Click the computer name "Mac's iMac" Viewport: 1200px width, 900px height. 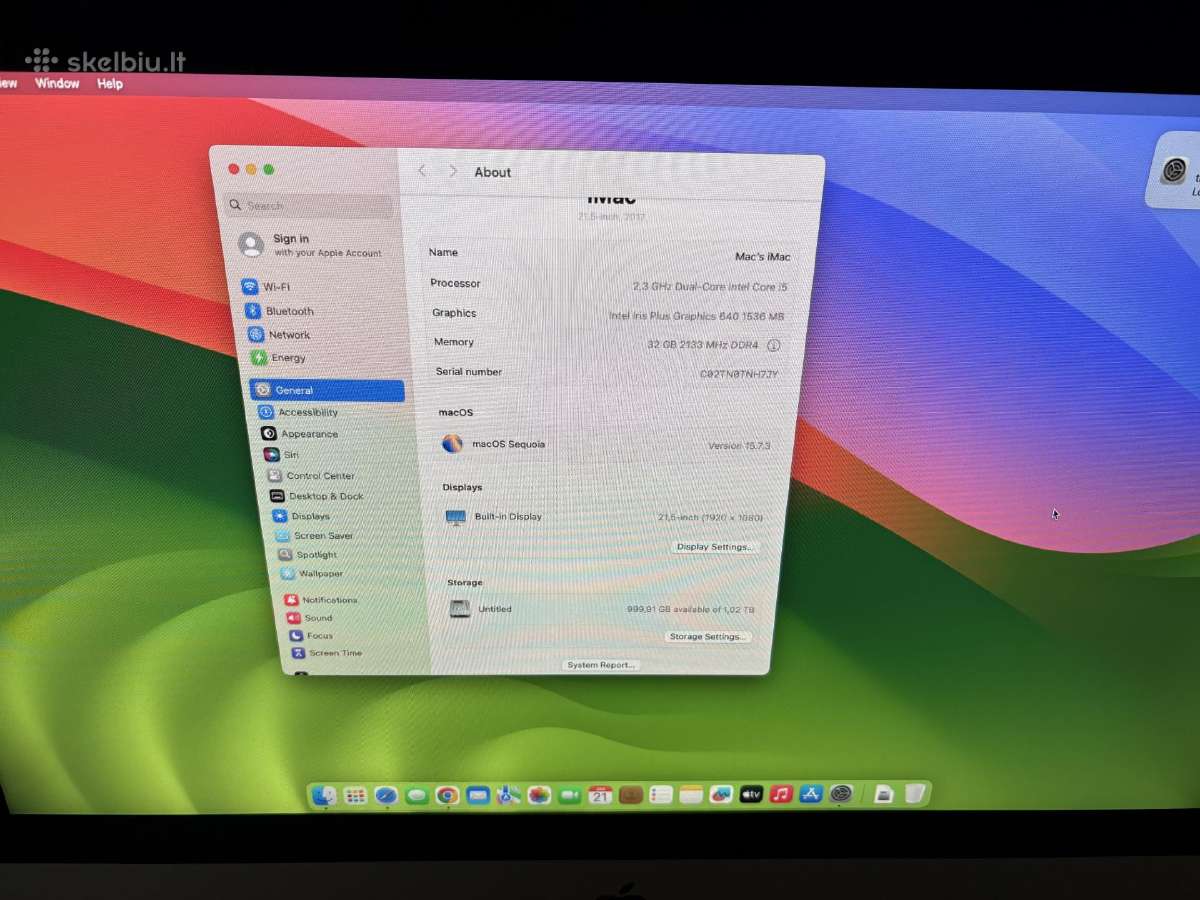pyautogui.click(x=762, y=257)
